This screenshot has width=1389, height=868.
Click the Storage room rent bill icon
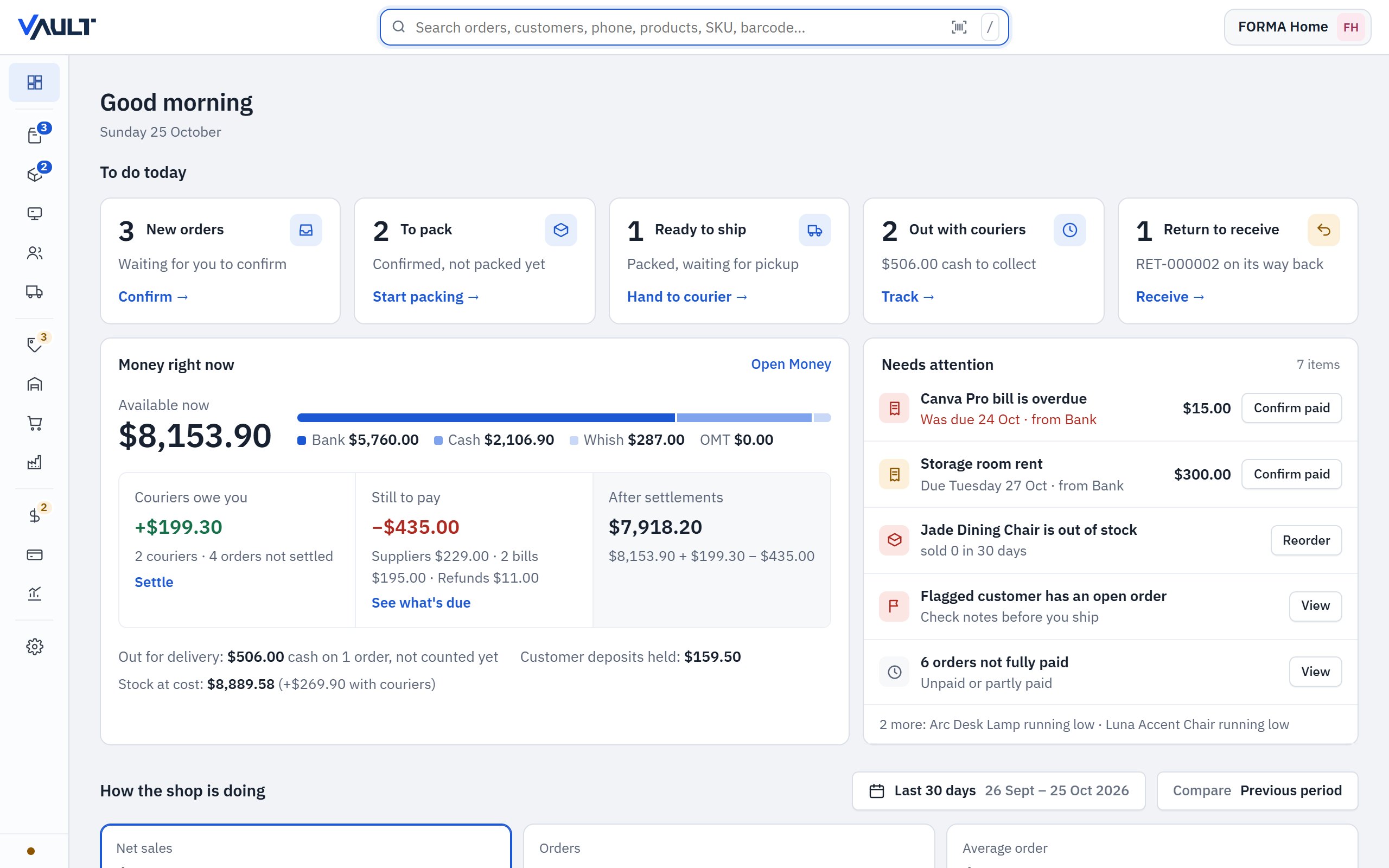tap(894, 474)
